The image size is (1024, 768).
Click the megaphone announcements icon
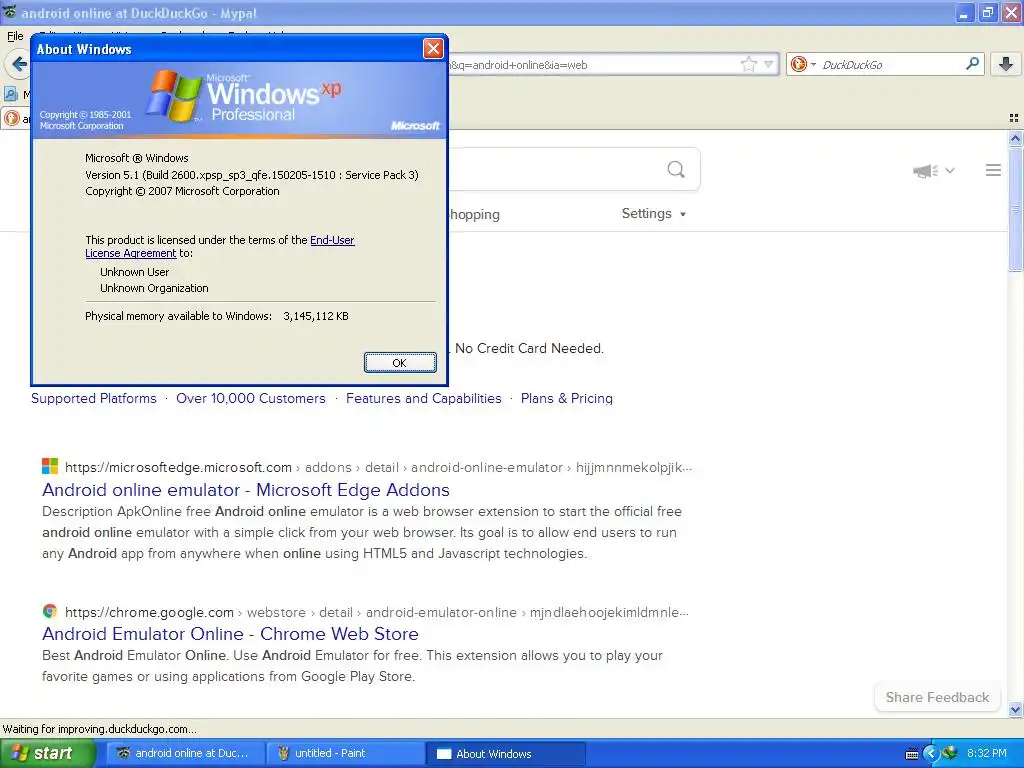pos(925,170)
